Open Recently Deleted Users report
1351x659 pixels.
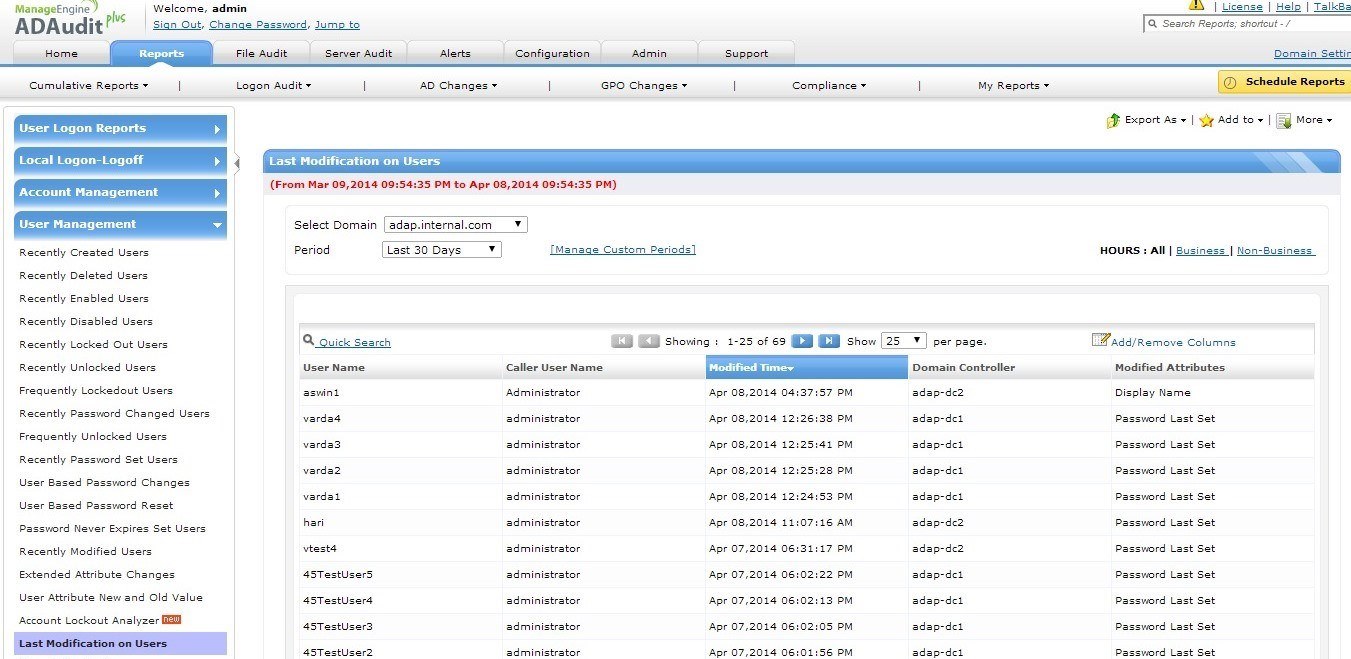point(83,276)
